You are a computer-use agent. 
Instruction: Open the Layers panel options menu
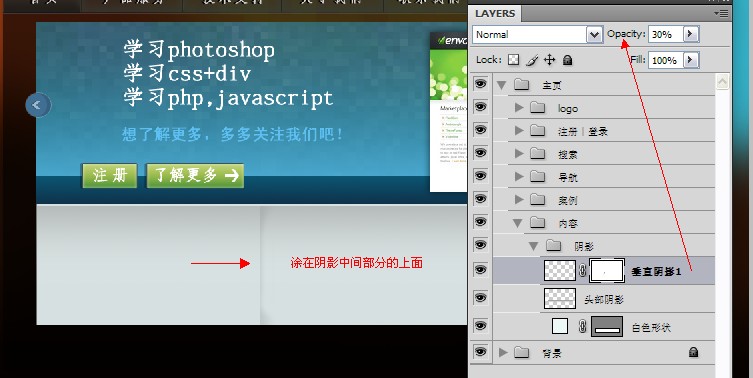[x=722, y=13]
